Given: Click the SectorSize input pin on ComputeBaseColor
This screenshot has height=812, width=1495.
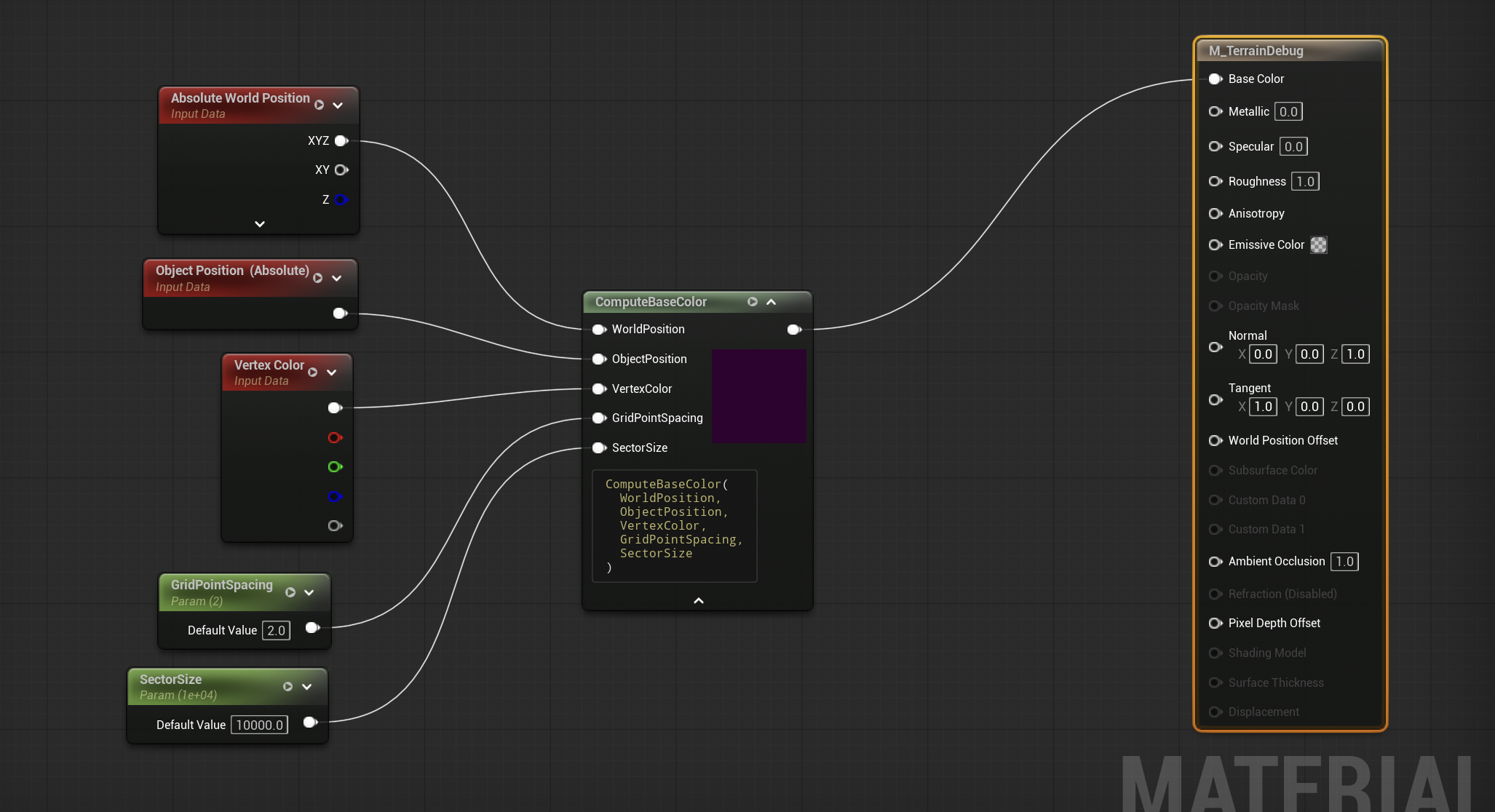Looking at the screenshot, I should [x=599, y=448].
